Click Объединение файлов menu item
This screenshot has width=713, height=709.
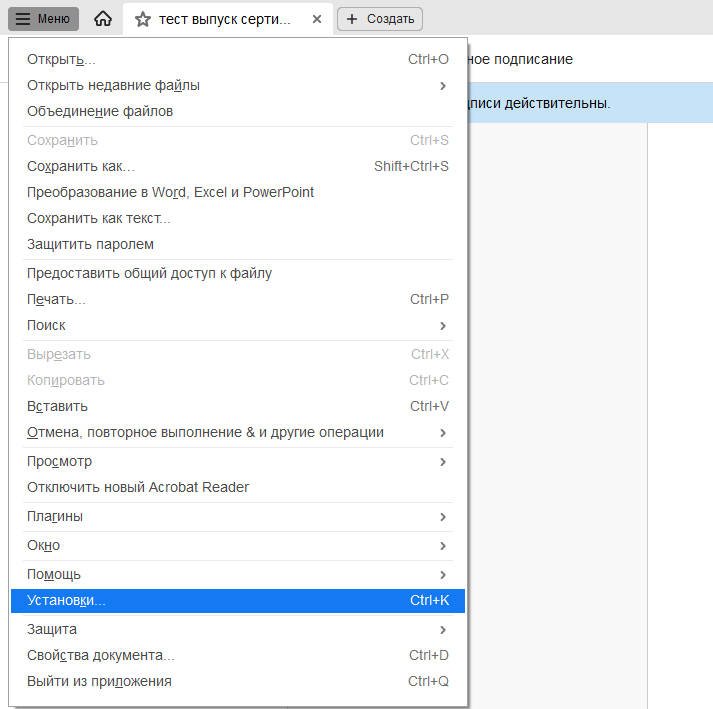pyautogui.click(x=100, y=111)
